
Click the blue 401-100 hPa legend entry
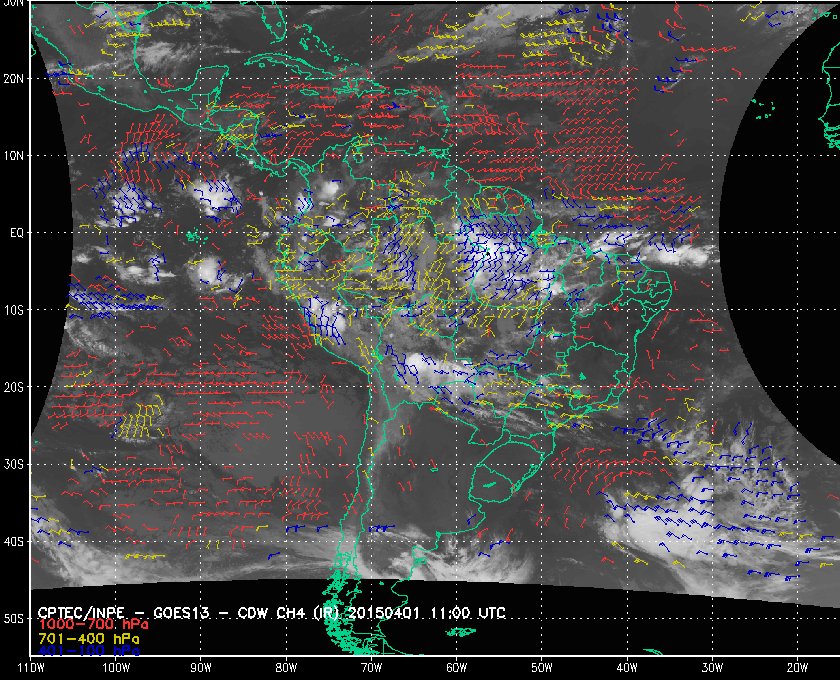pos(88,651)
